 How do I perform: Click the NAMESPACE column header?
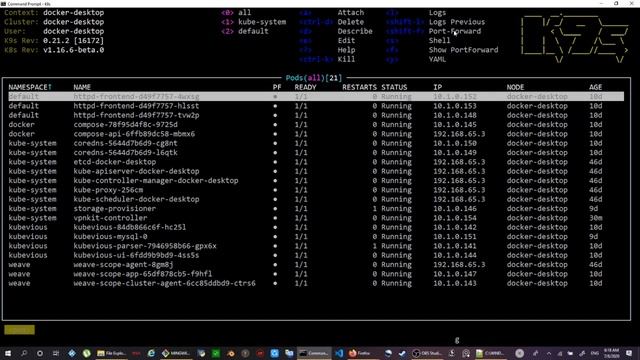[30, 87]
